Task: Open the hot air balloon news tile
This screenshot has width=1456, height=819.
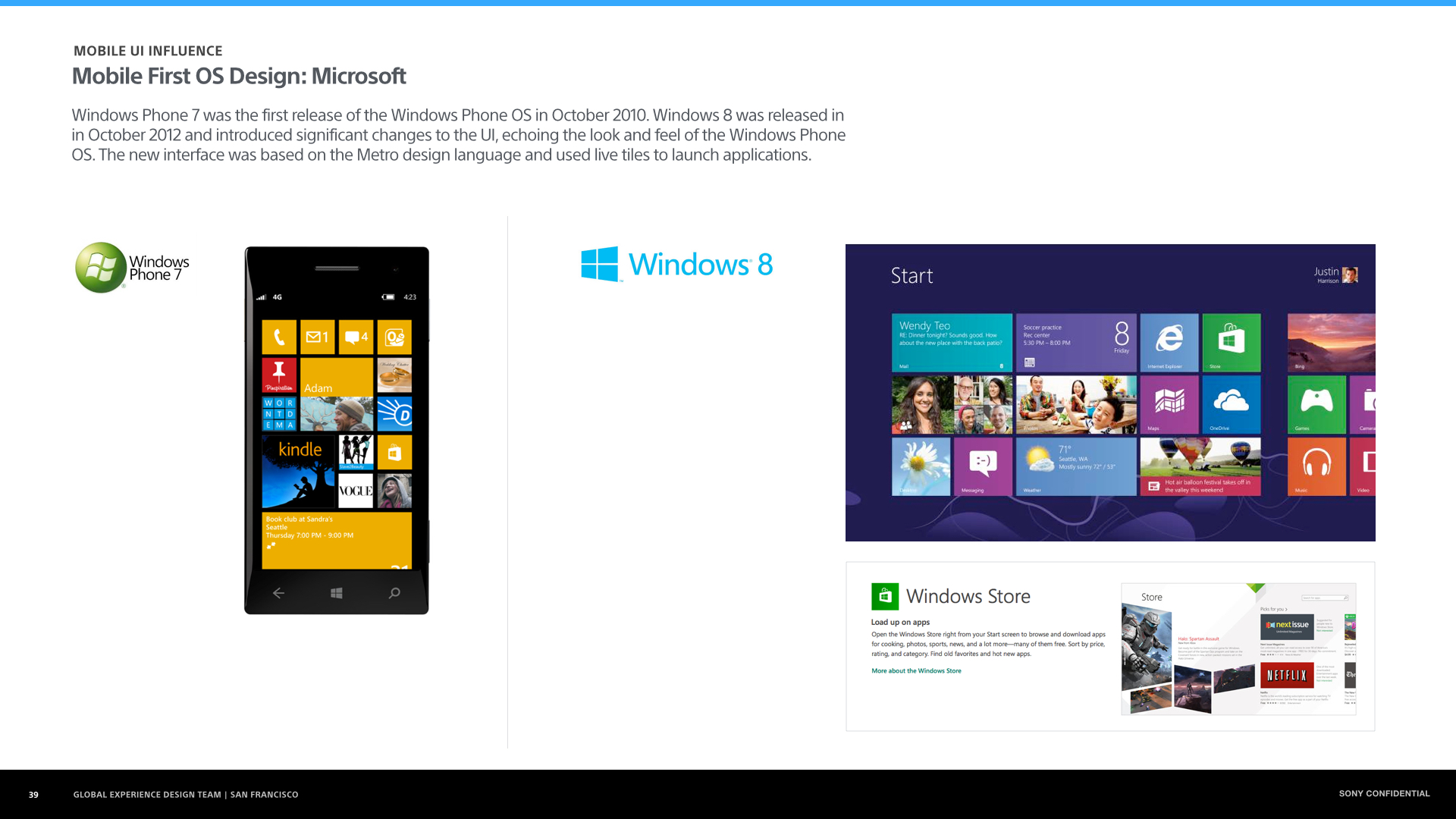Action: click(x=1200, y=467)
